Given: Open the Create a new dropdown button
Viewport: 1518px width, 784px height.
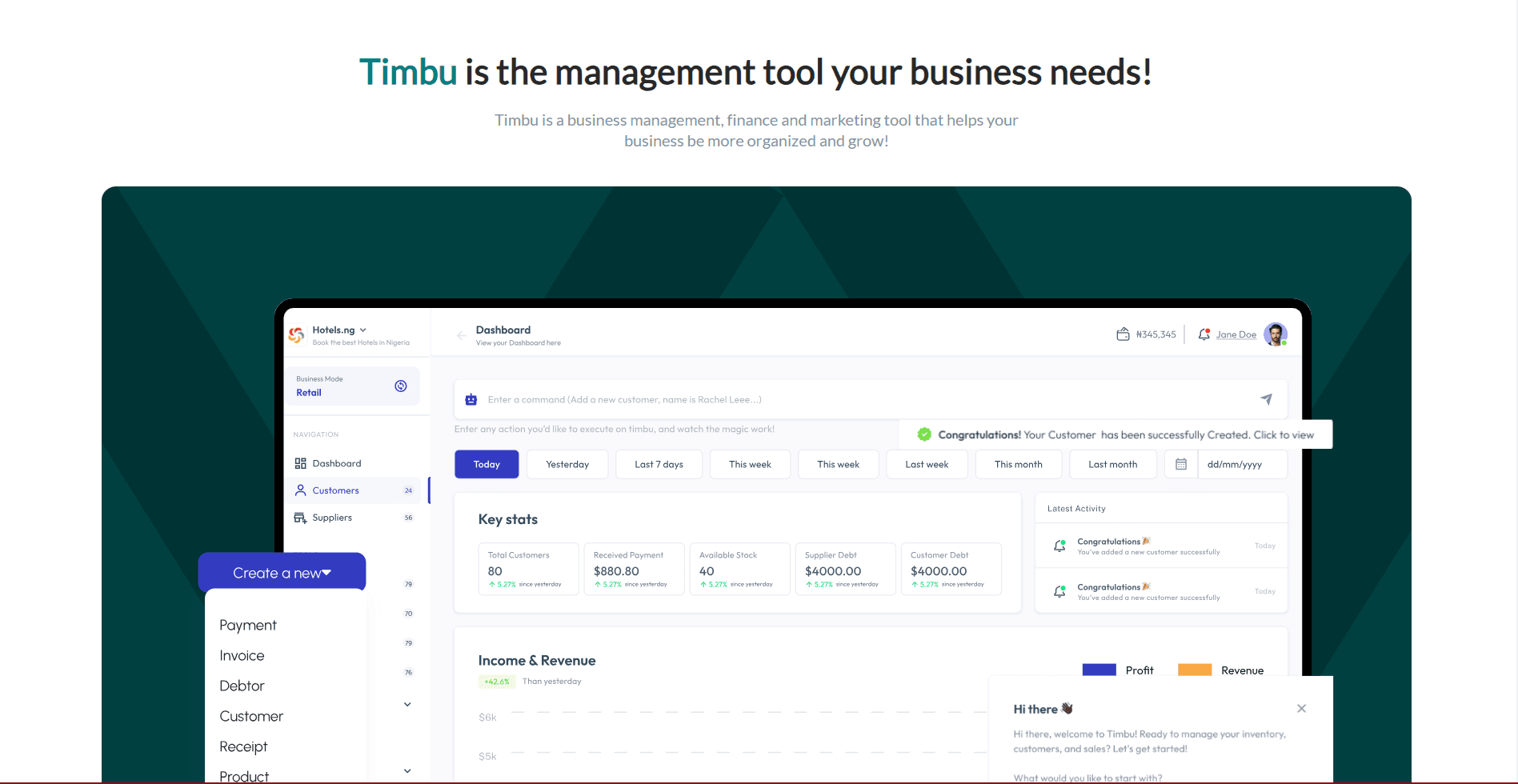Looking at the screenshot, I should [x=282, y=573].
